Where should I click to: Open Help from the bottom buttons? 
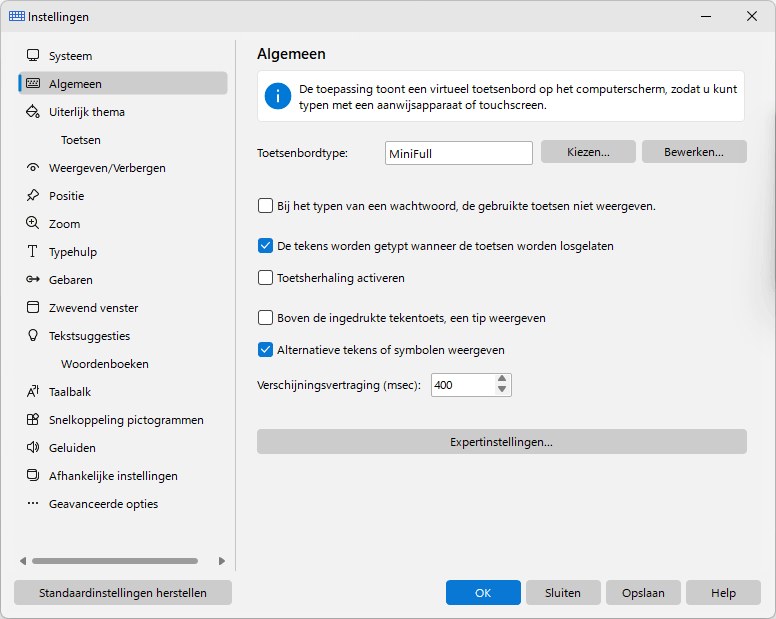[723, 592]
